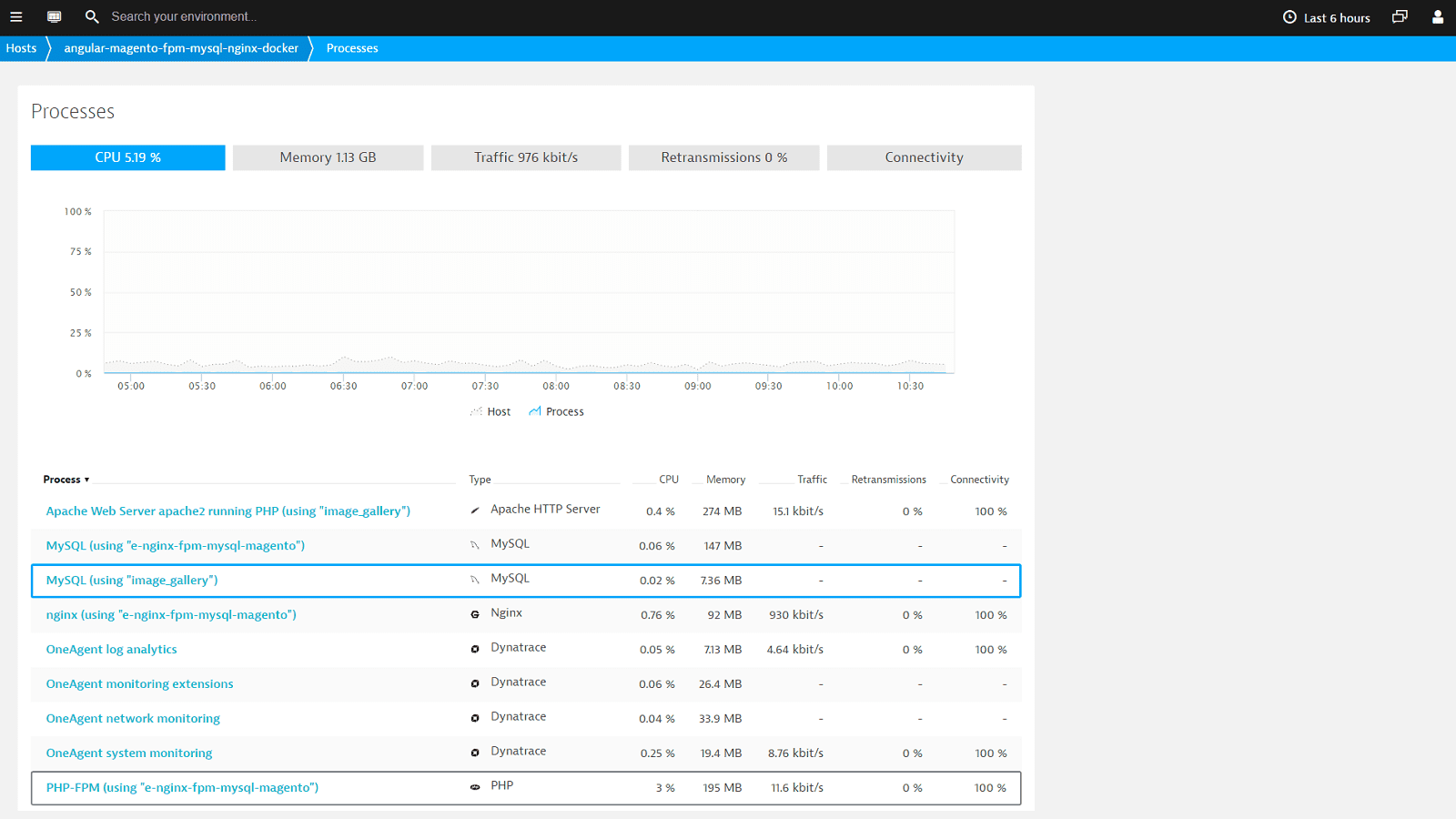This screenshot has height=819, width=1456.
Task: Open OneAgent log analytics process
Action: (112, 650)
